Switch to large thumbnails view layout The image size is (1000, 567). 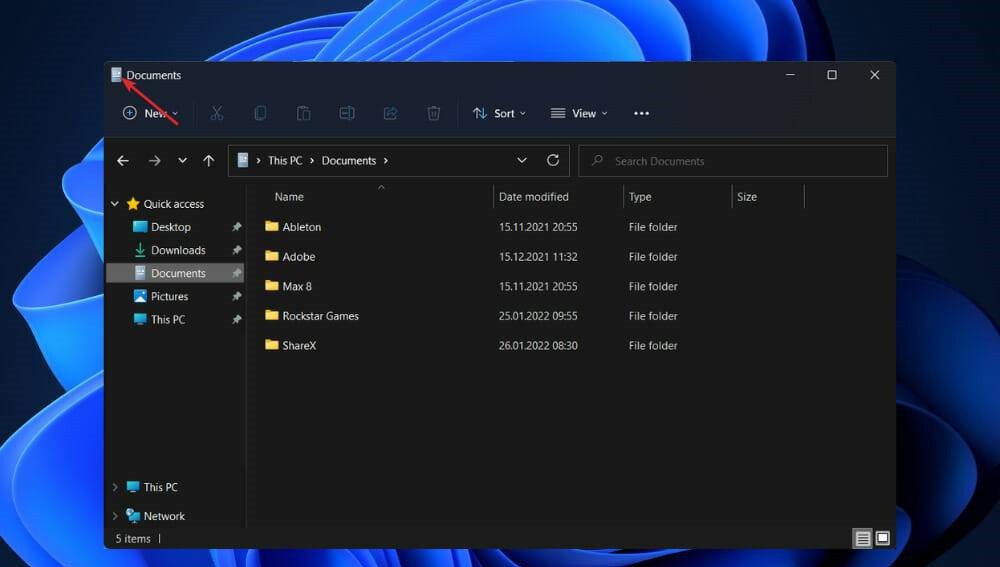883,538
